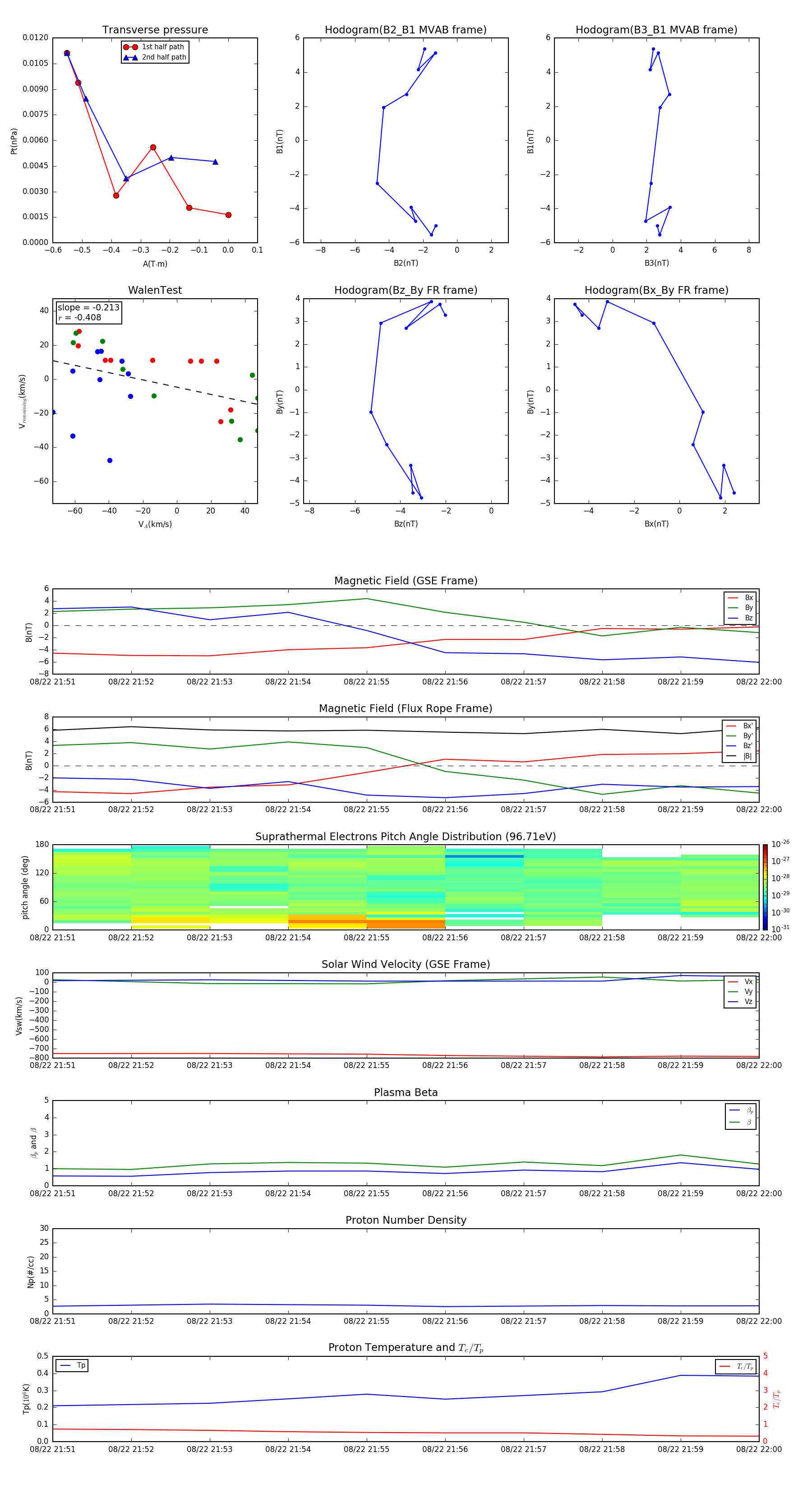Click the "V_remaining(km/s)" y-axis label
This screenshot has width=812, height=1489.
tap(22, 401)
